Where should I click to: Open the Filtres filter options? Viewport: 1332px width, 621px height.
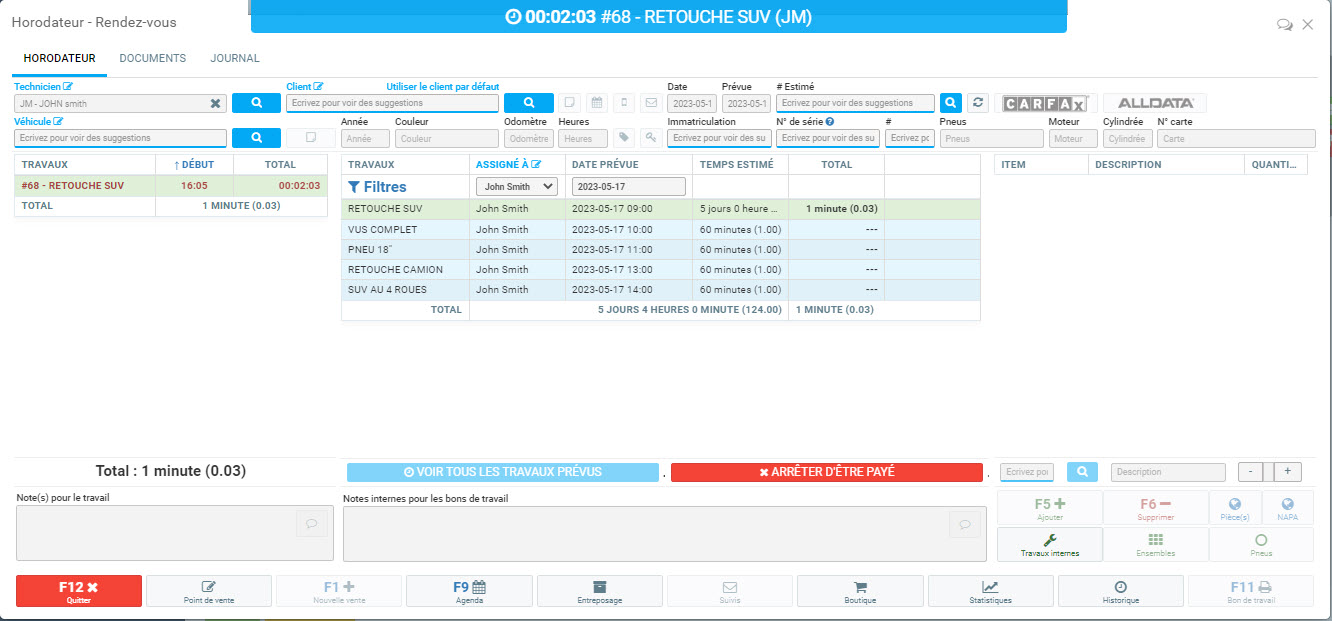377,186
